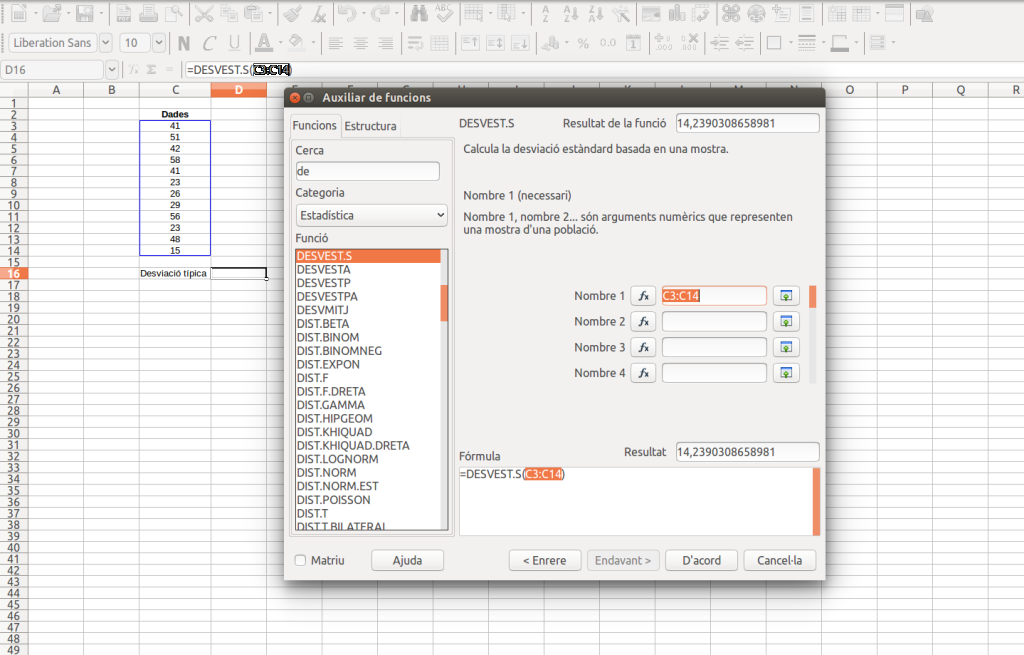Click the scissors Cut icon

point(204,14)
